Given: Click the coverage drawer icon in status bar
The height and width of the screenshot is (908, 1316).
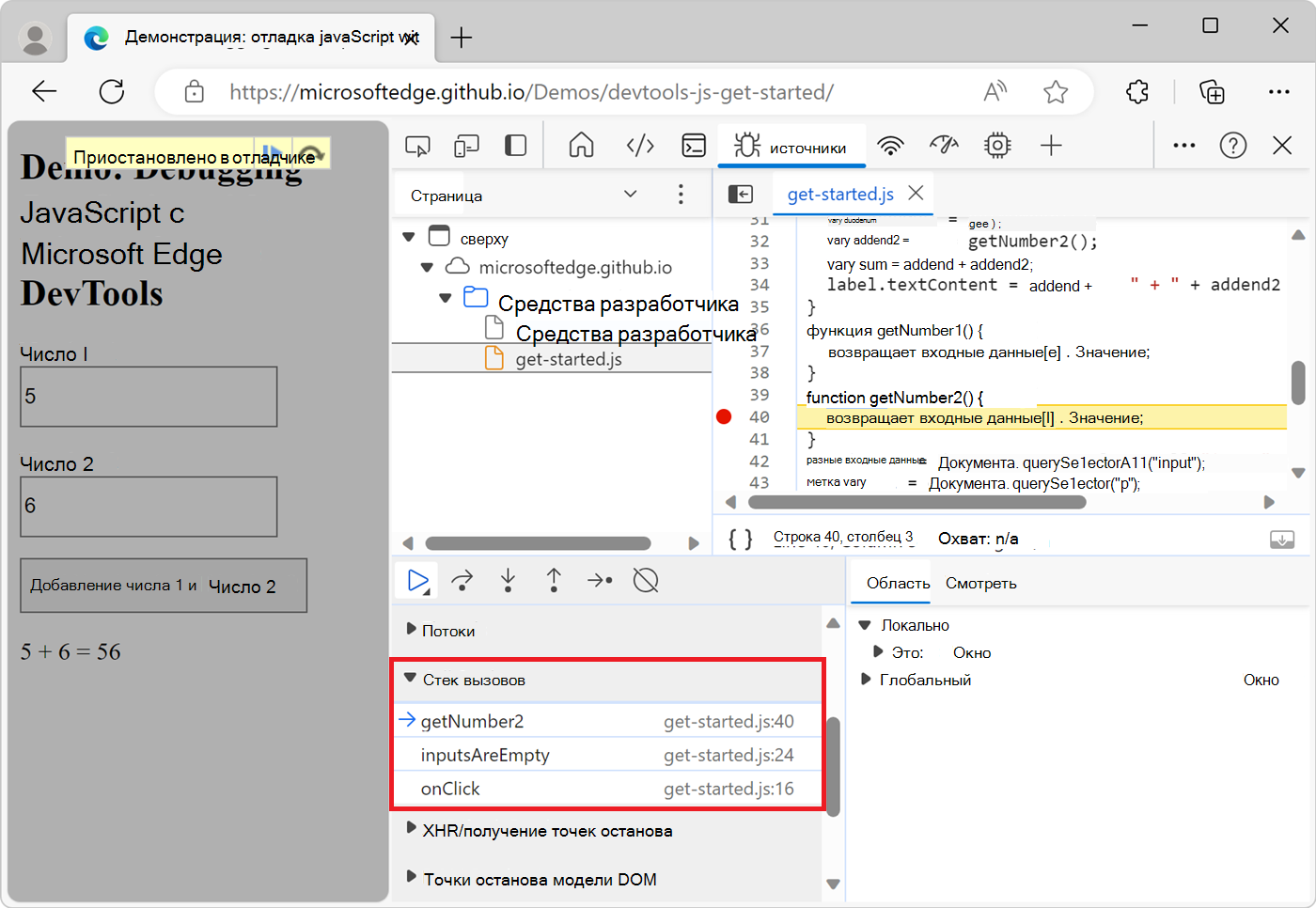Looking at the screenshot, I should click(1282, 540).
